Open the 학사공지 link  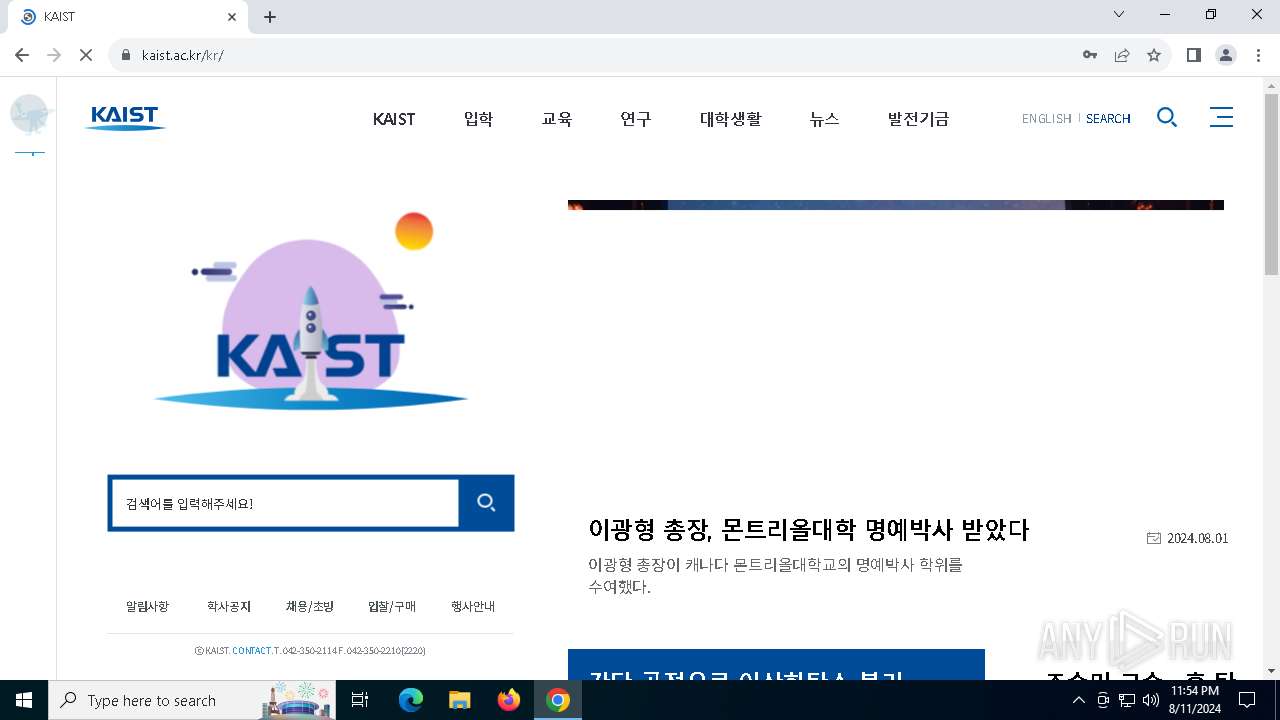point(229,606)
